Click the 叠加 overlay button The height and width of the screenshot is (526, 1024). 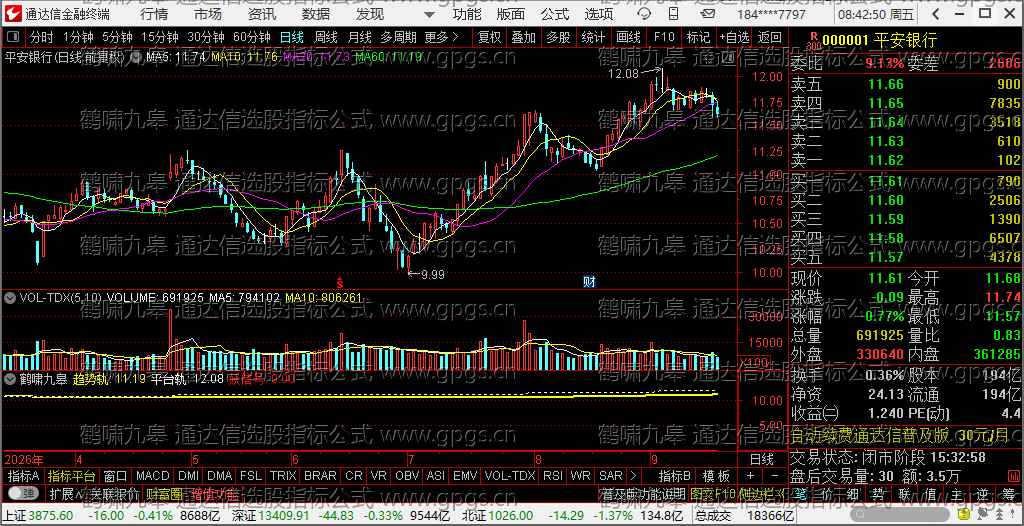tap(523, 37)
